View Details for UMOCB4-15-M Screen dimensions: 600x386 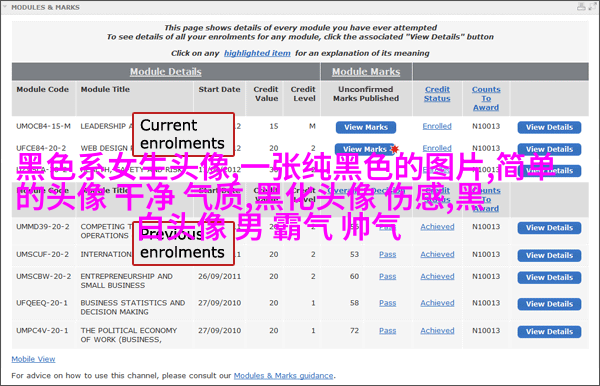tap(549, 127)
